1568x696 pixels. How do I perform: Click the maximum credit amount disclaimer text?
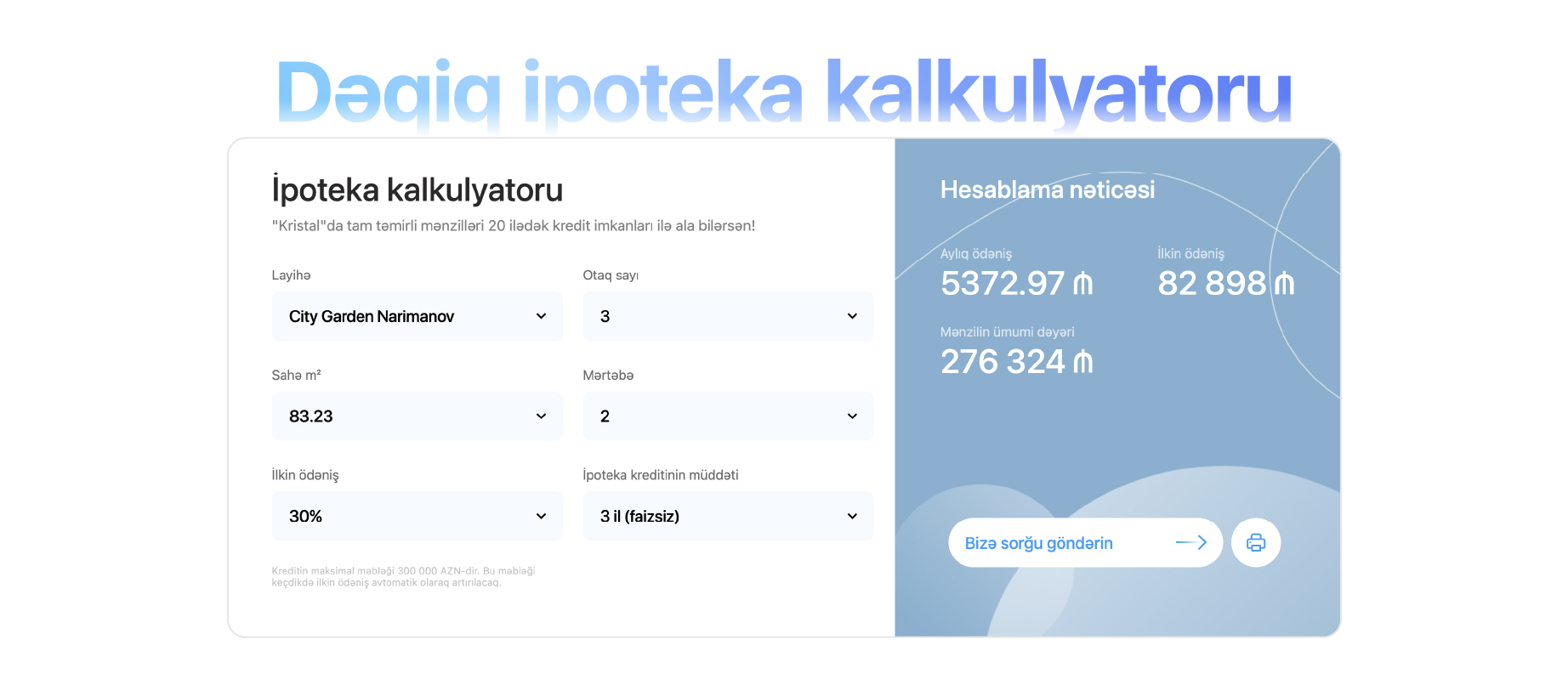coord(403,577)
